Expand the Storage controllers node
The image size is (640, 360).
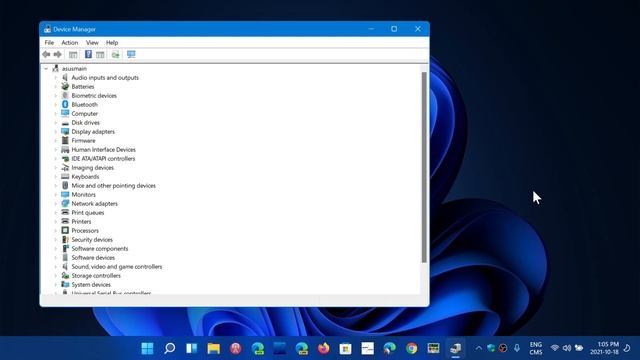(56, 276)
